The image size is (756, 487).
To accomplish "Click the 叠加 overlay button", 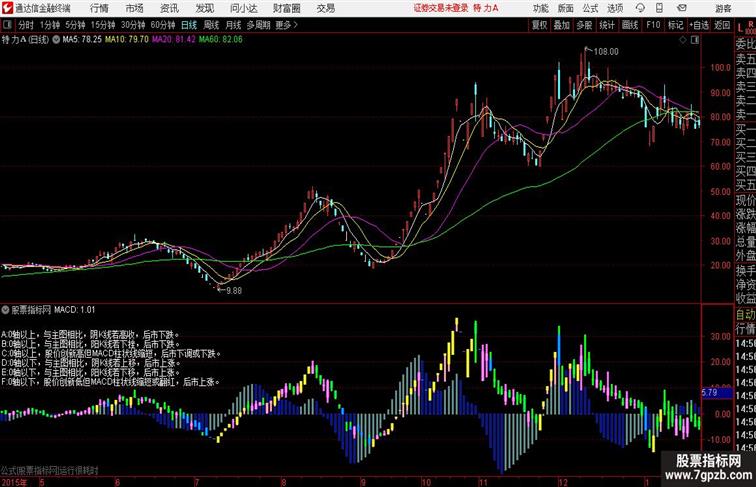I will pos(562,25).
